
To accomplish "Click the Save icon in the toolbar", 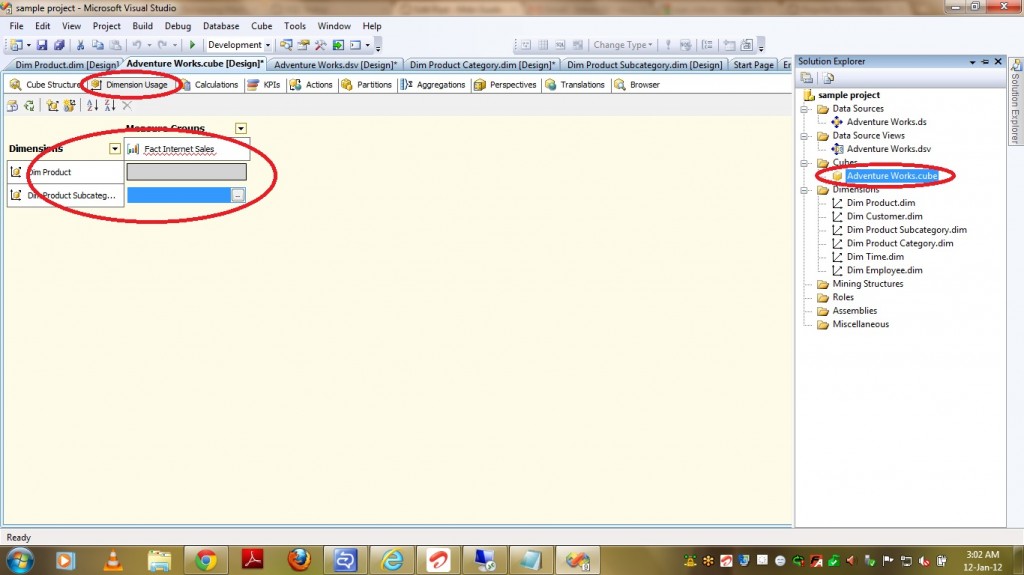I will [x=43, y=45].
